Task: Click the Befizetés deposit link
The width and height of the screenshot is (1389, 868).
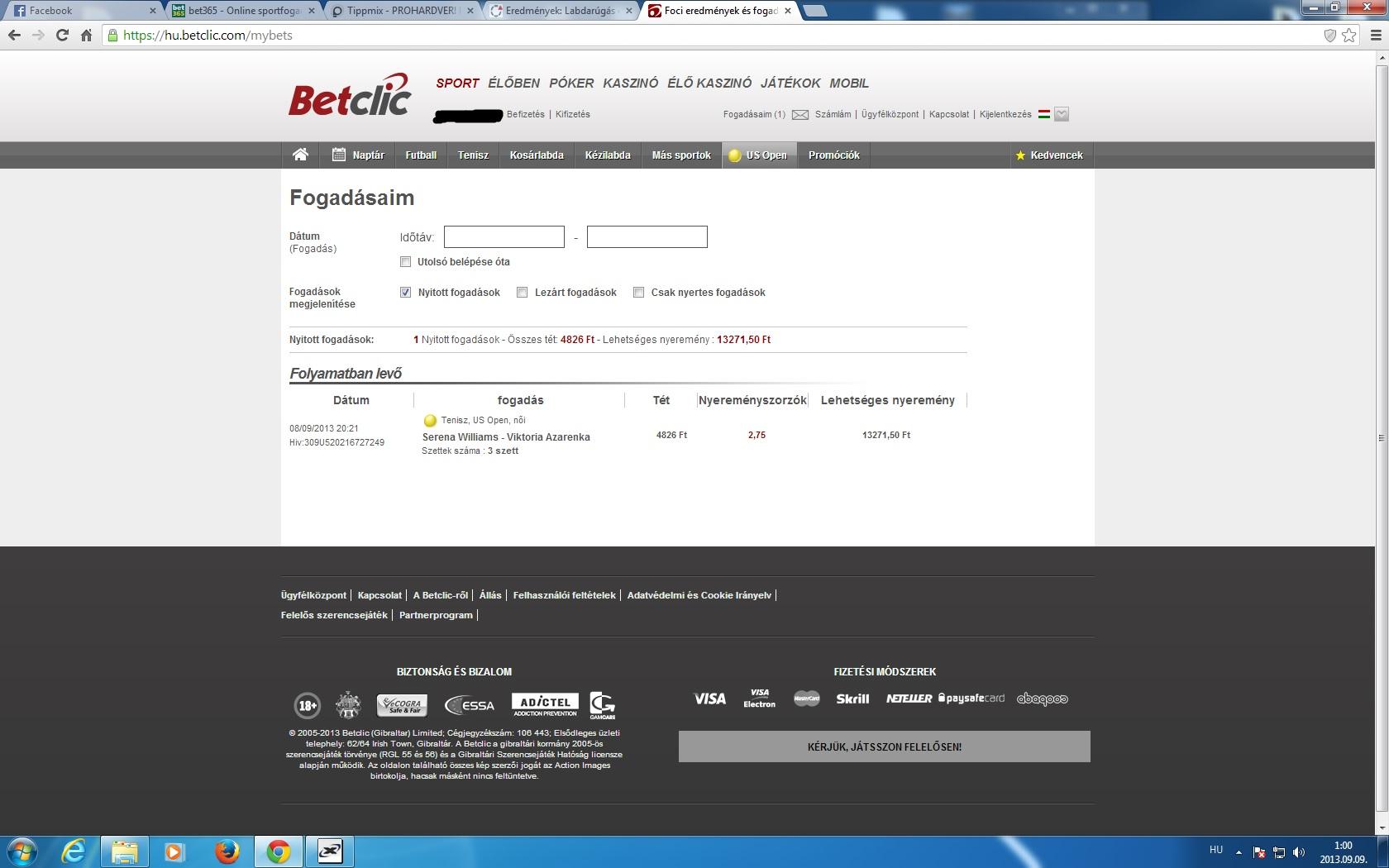Action: coord(526,115)
